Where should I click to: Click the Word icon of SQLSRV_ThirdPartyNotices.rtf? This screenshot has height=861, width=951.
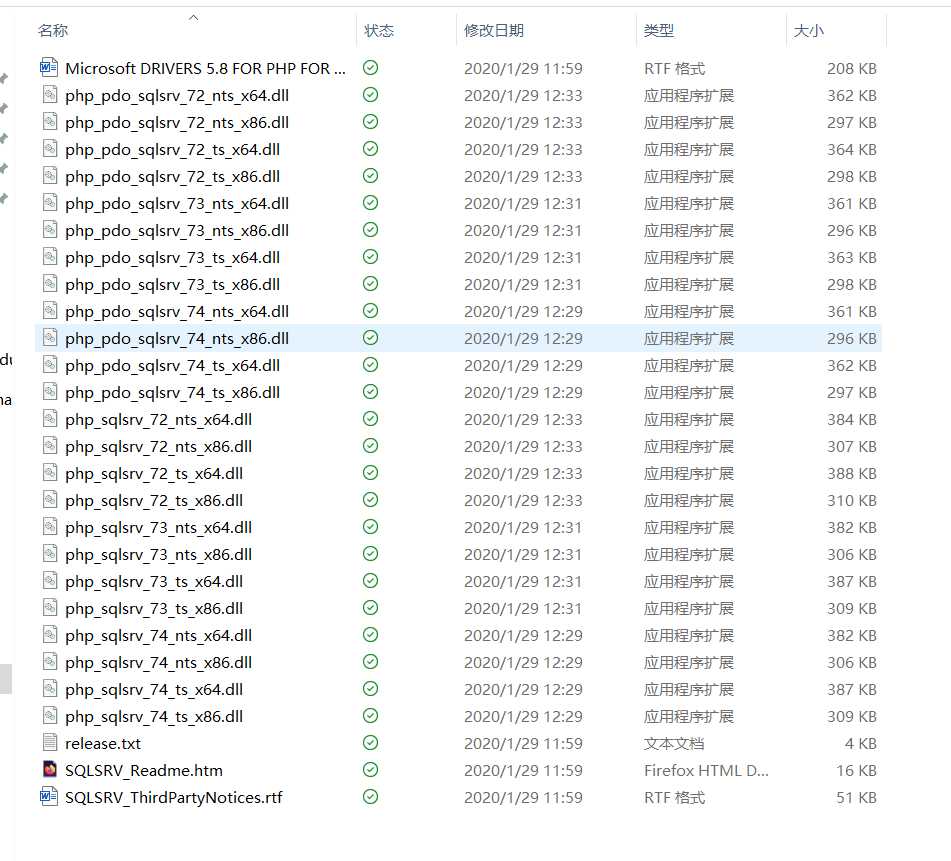(x=49, y=797)
